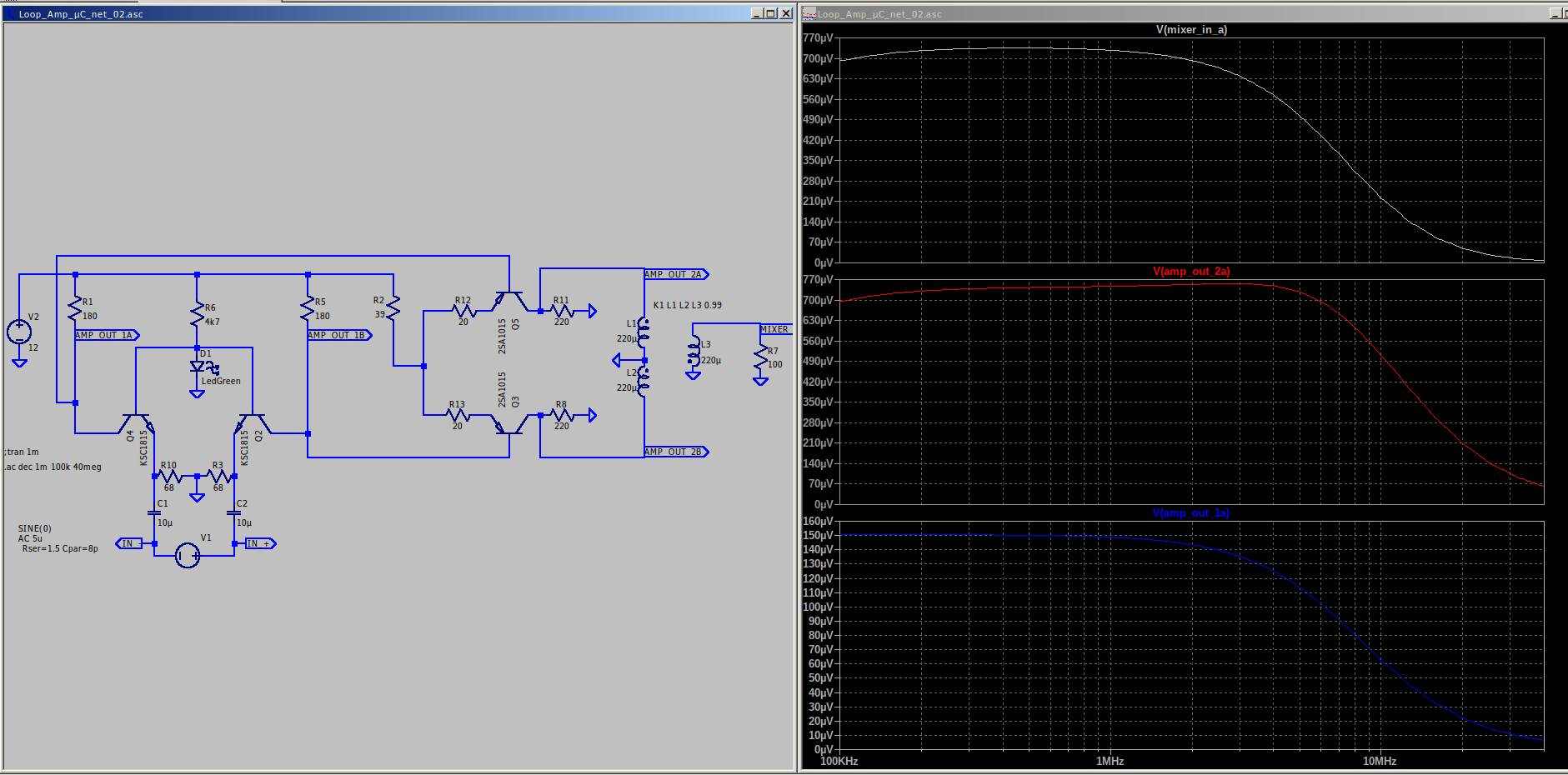Viewport: 1568px width, 775px height.
Task: Click the AMP_OUT_1A net label
Action: [107, 335]
